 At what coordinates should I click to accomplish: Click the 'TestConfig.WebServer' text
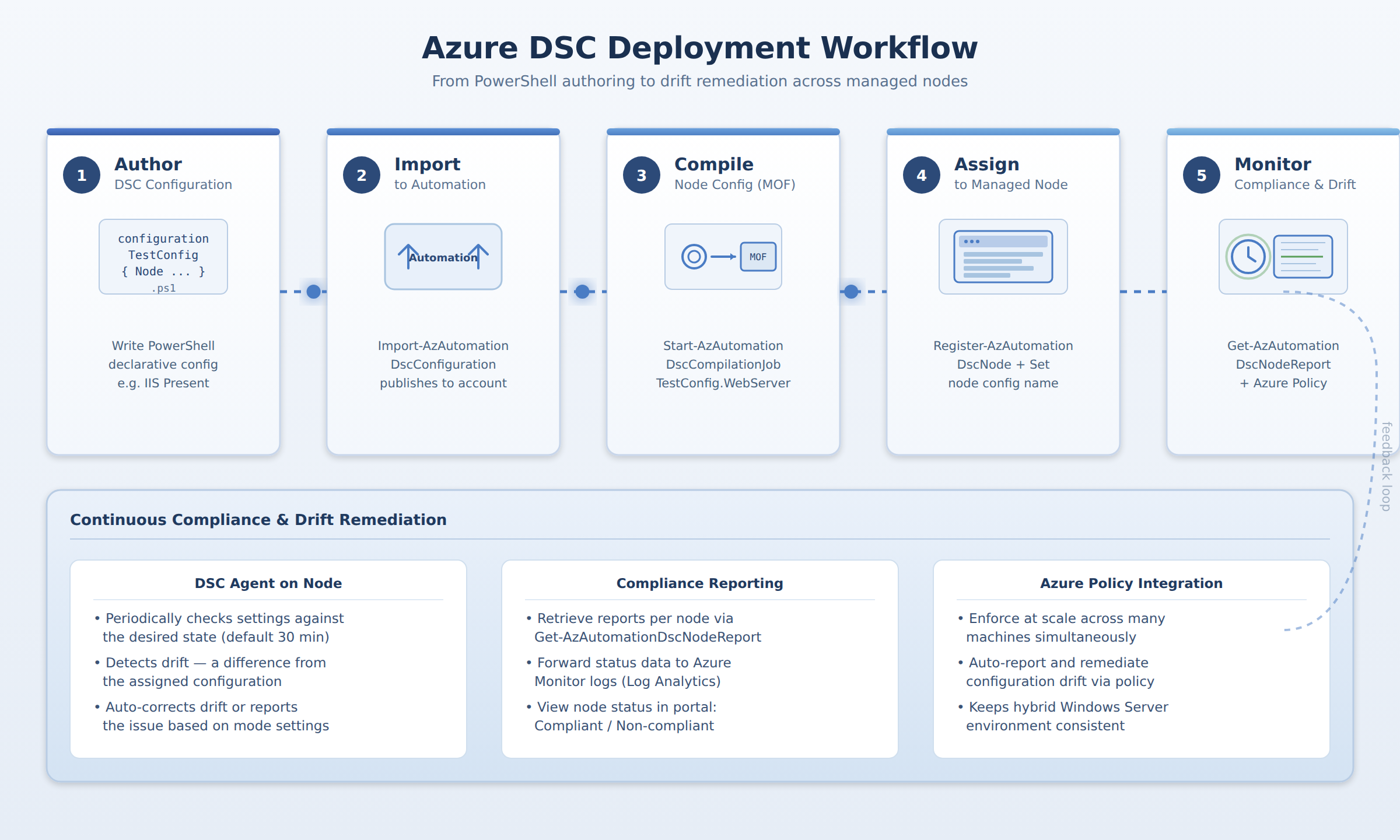723,383
